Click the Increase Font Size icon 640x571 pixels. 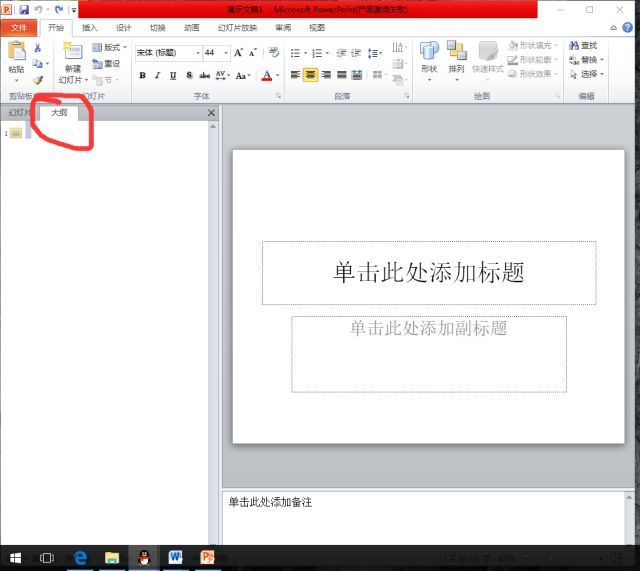pyautogui.click(x=238, y=53)
